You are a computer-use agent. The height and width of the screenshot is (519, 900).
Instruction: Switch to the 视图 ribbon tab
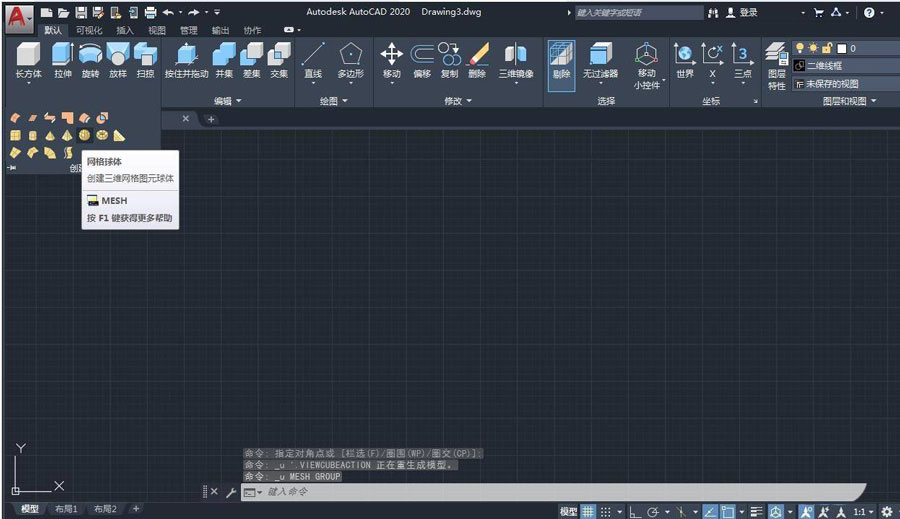pos(157,30)
